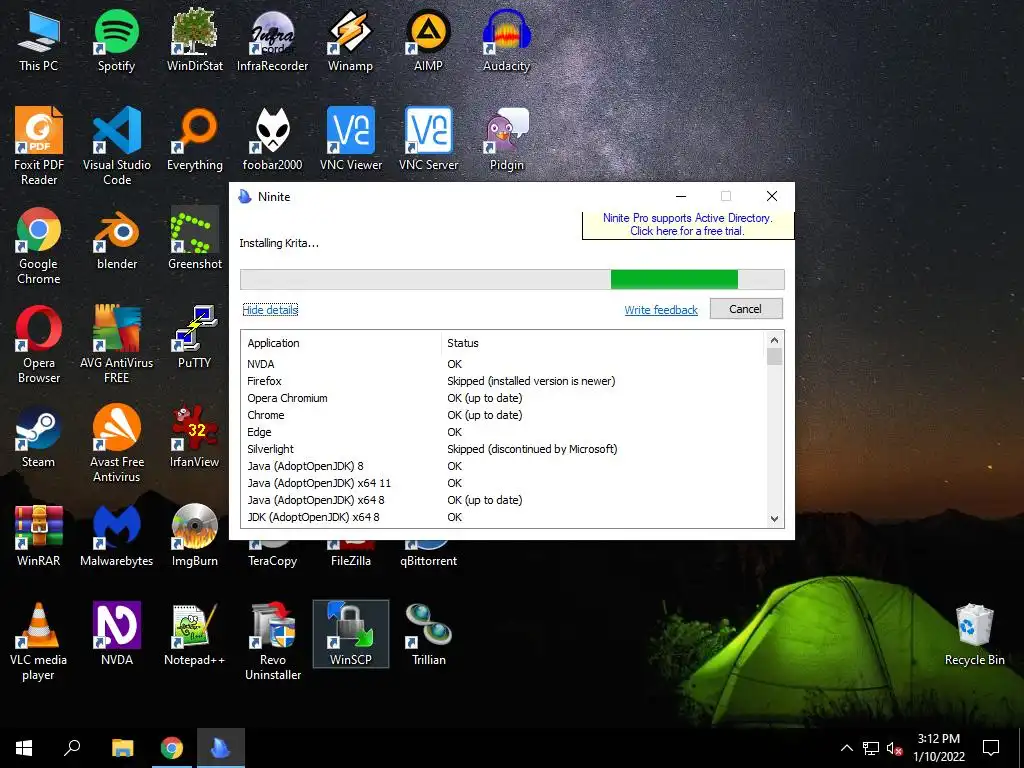
Task: Click the Ninite taskbar button
Action: click(x=221, y=748)
